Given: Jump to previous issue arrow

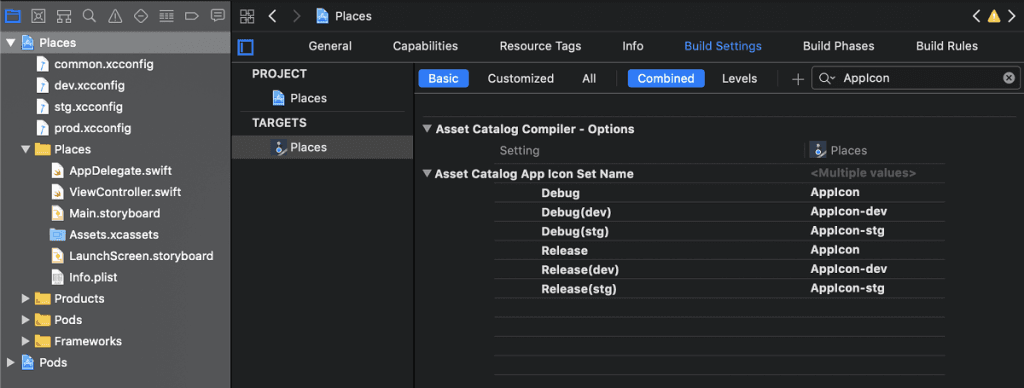Looking at the screenshot, I should pos(976,16).
